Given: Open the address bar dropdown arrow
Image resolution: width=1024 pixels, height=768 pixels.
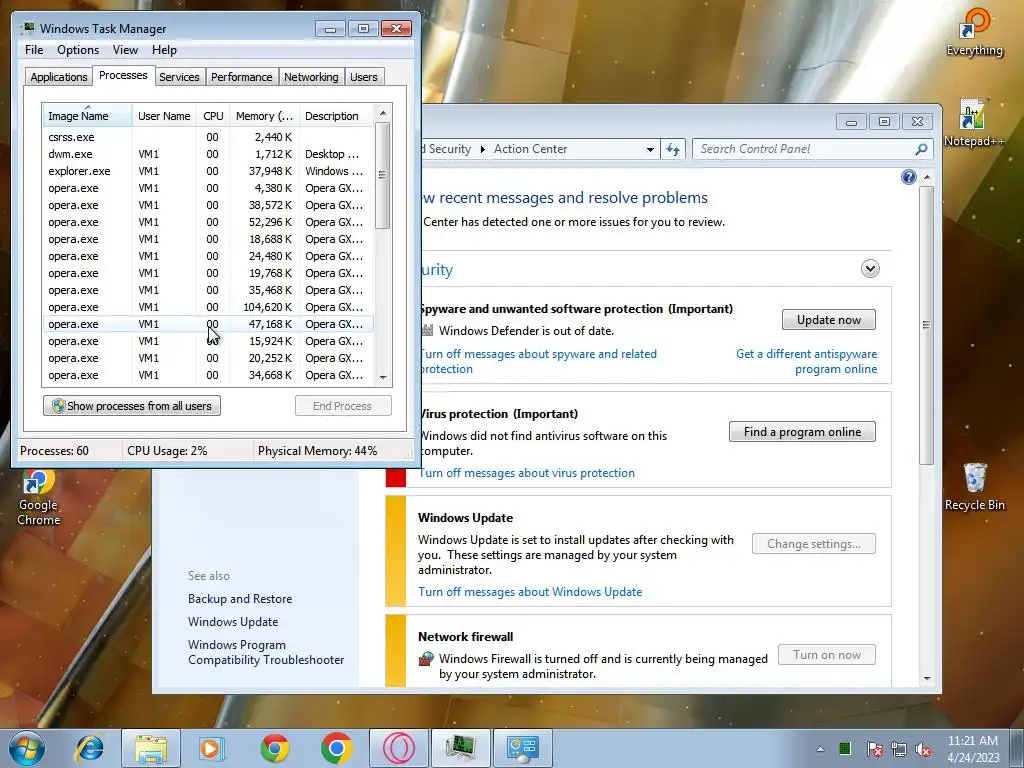Looking at the screenshot, I should point(650,149).
